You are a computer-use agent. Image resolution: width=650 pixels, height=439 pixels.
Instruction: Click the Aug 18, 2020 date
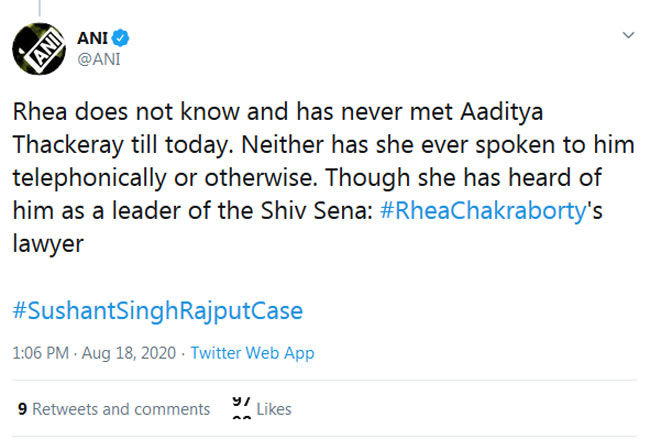129,353
